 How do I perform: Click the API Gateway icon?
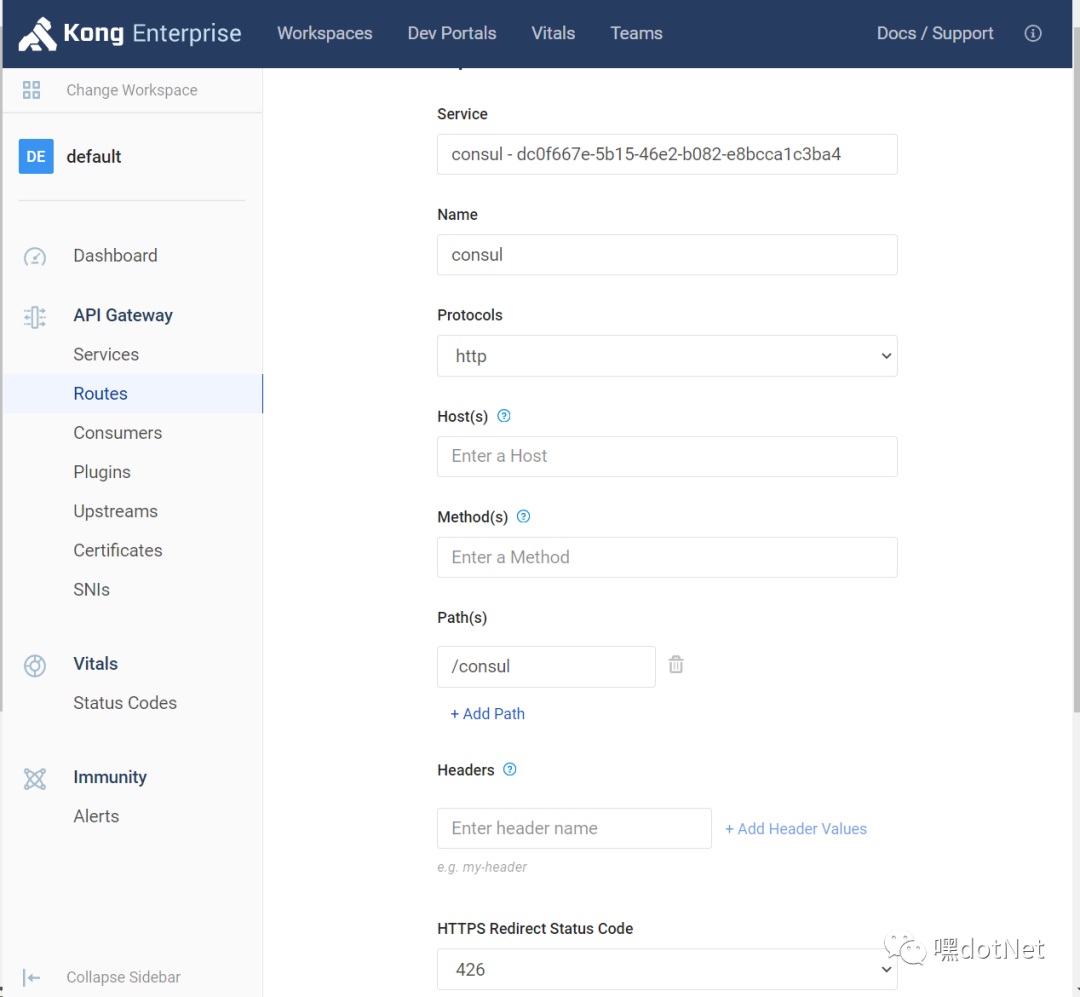pos(34,317)
